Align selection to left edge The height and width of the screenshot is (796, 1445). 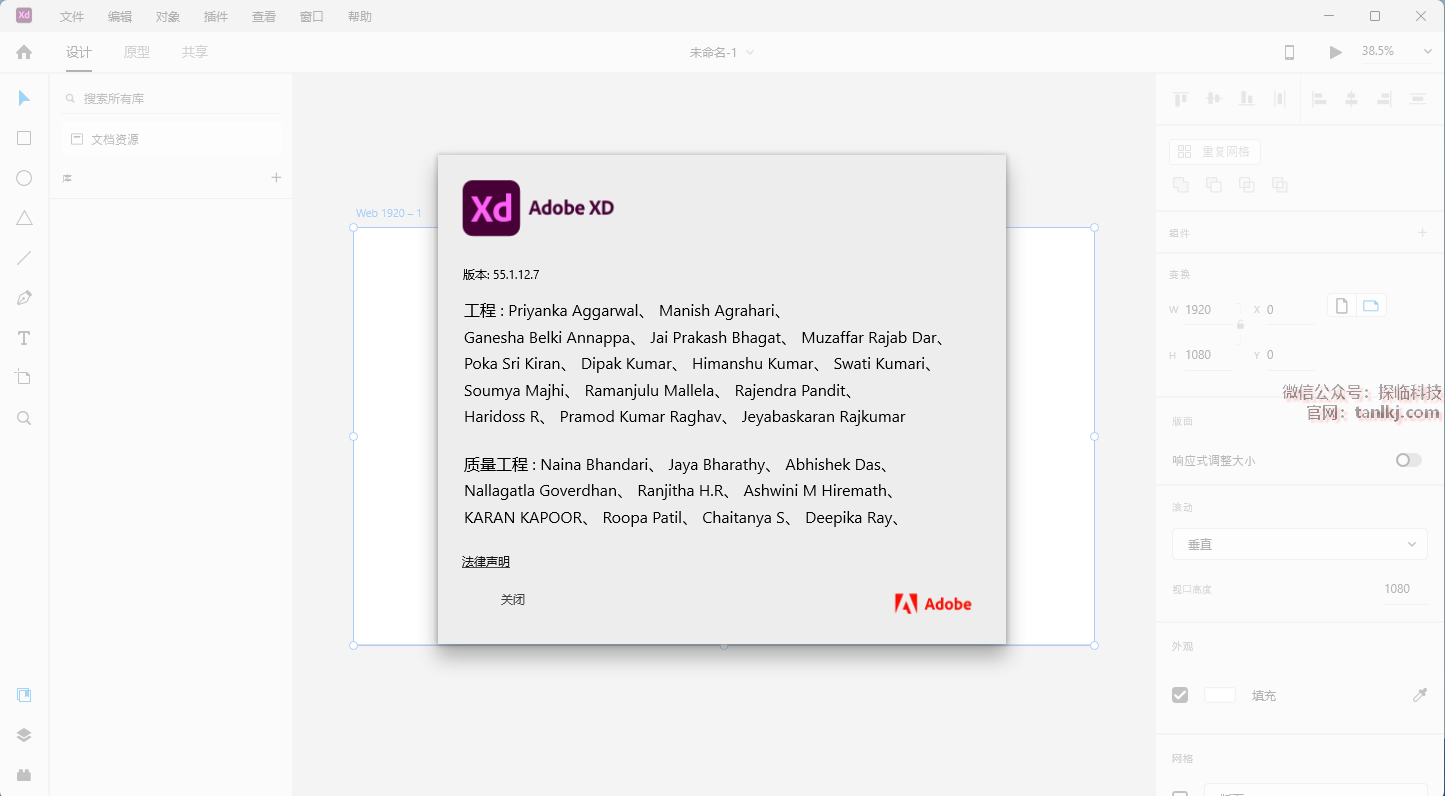click(1319, 98)
